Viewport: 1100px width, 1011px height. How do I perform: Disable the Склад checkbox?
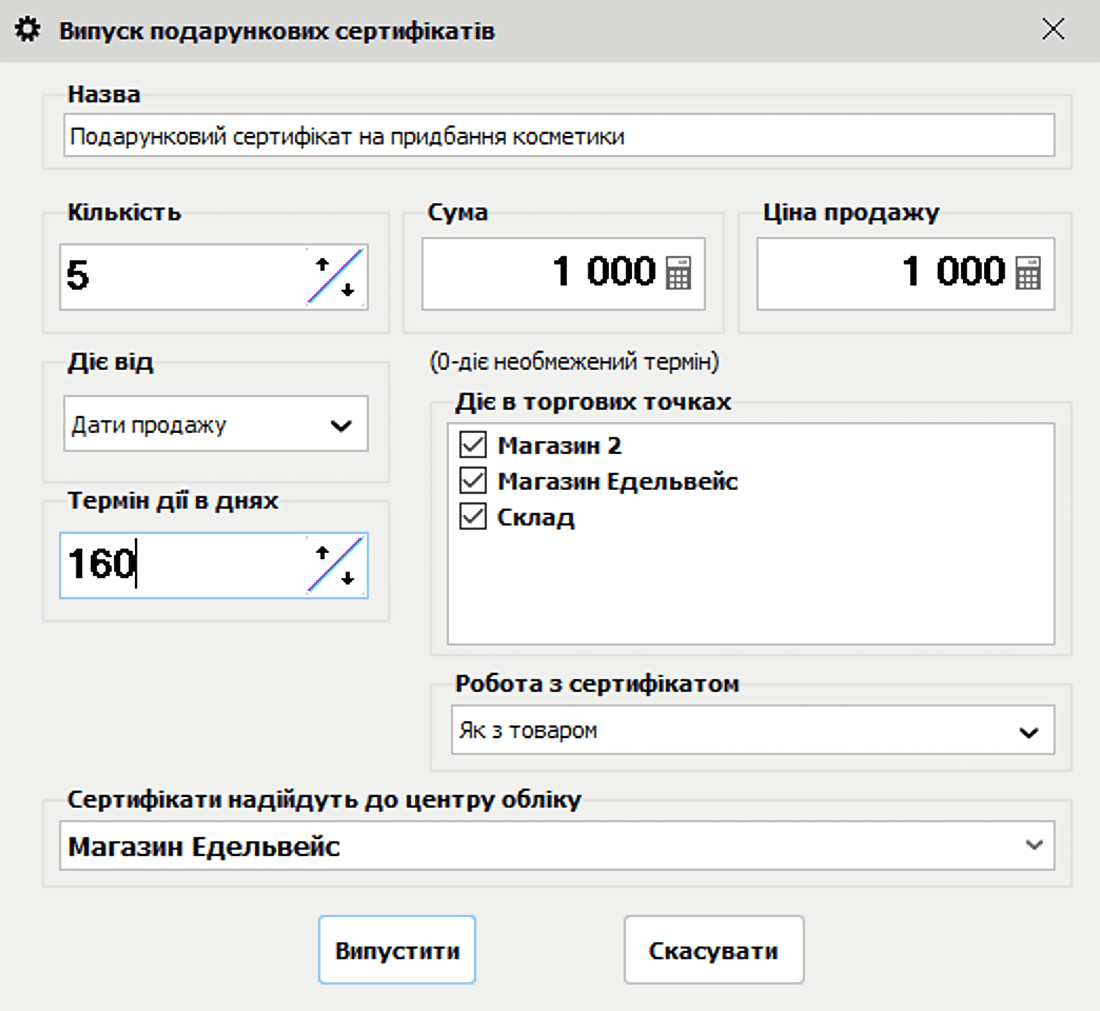point(472,518)
